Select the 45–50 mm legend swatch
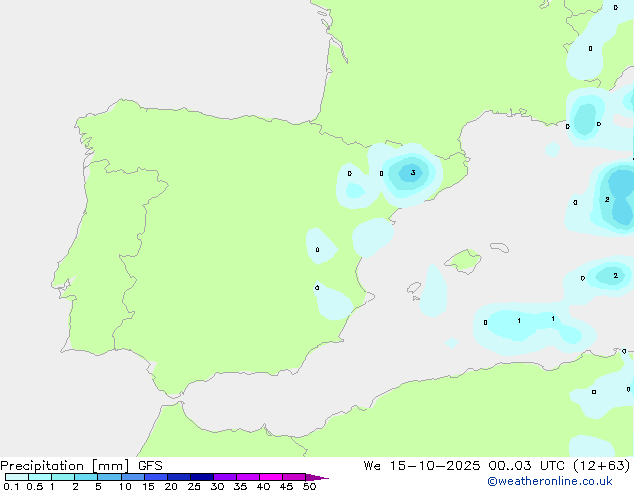Screen dimensions: 634x490 click(294, 477)
